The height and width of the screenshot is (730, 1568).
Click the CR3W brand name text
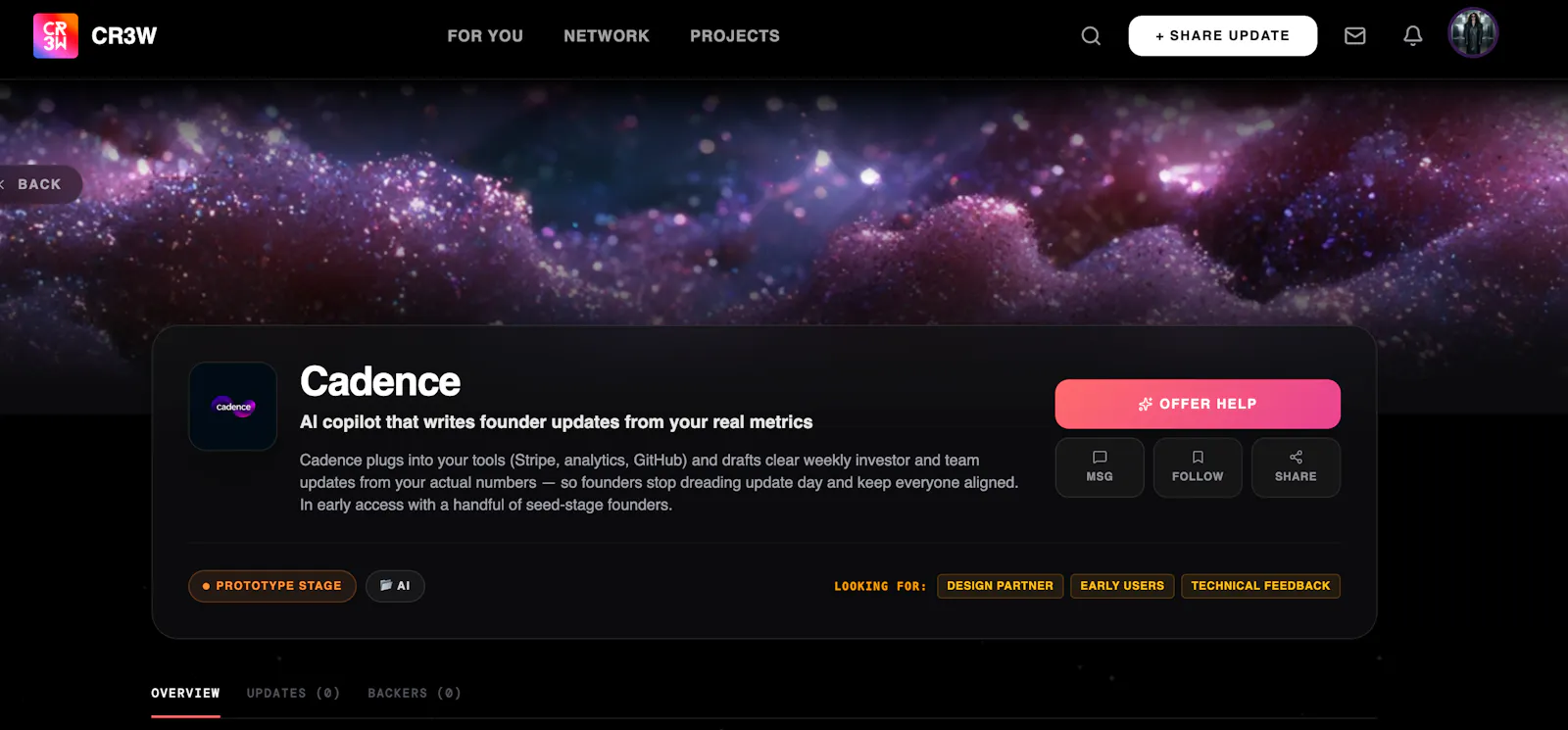point(124,36)
